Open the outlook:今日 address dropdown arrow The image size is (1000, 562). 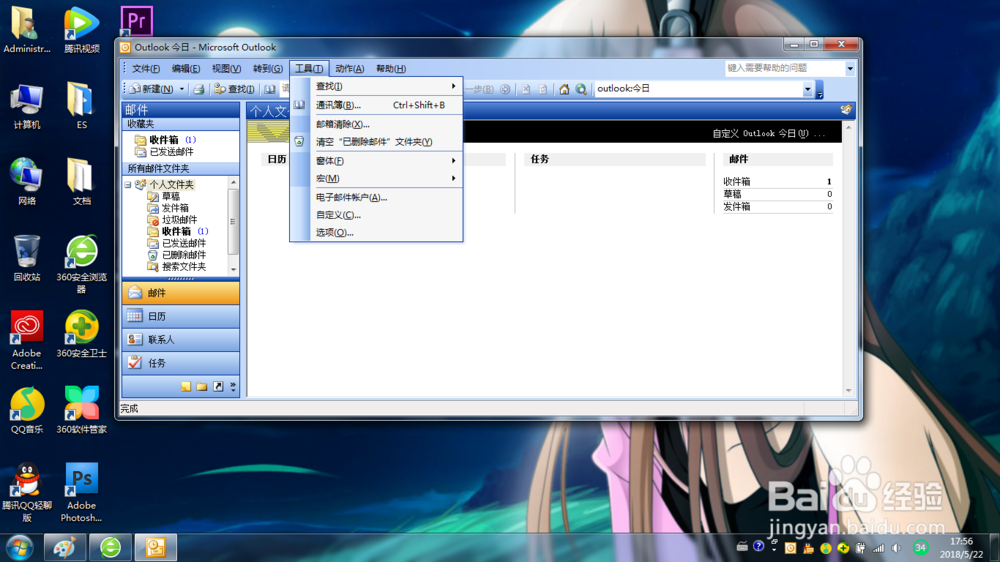[x=807, y=89]
